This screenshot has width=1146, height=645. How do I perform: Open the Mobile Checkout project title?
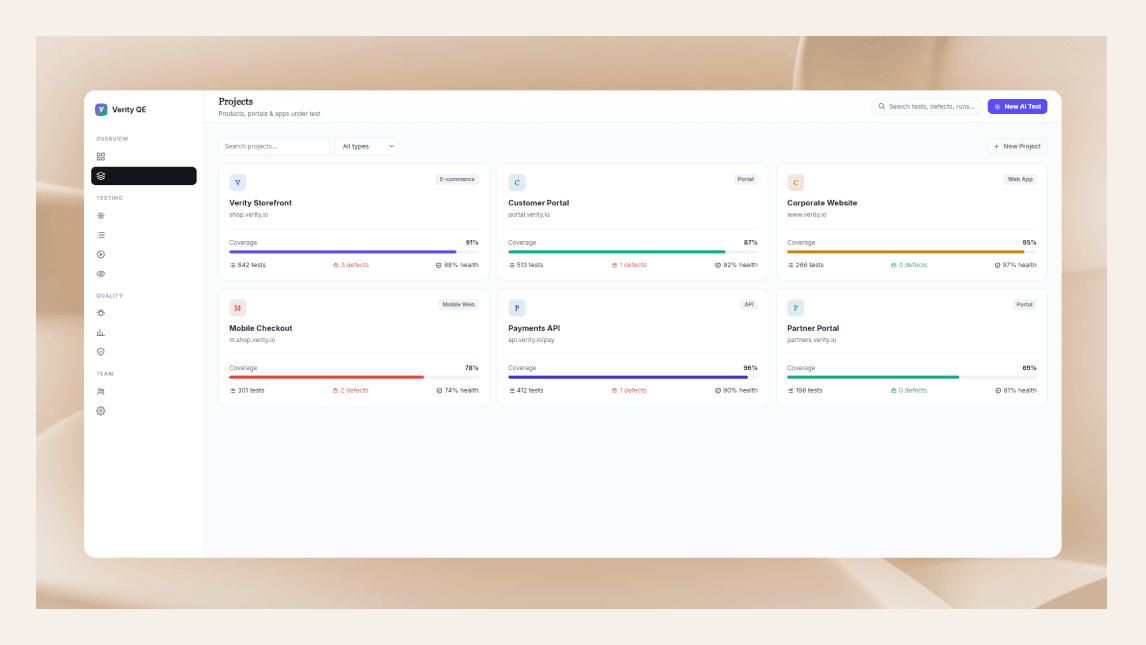[260, 329]
